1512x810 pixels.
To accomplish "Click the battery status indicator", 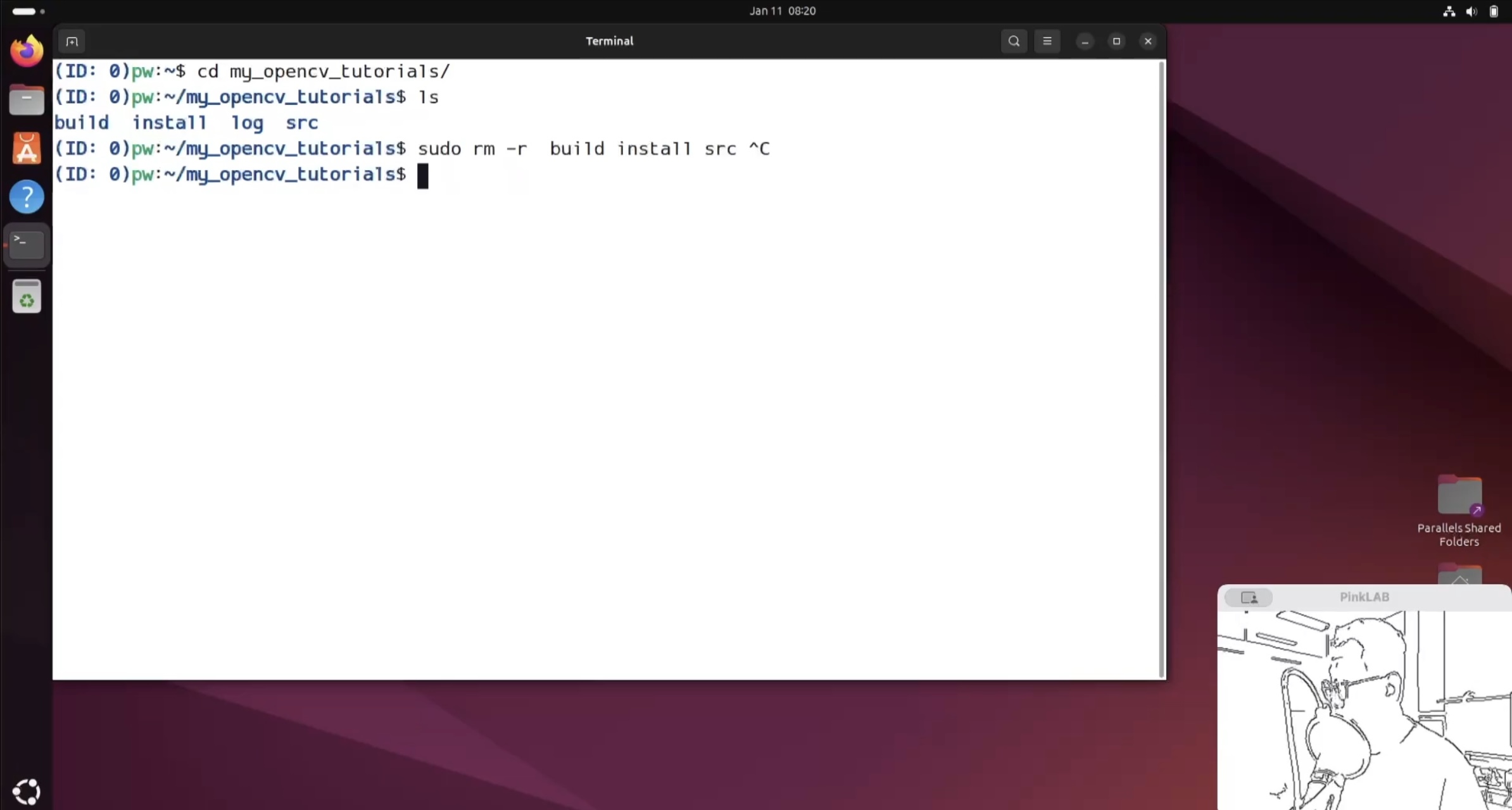I will click(1494, 11).
